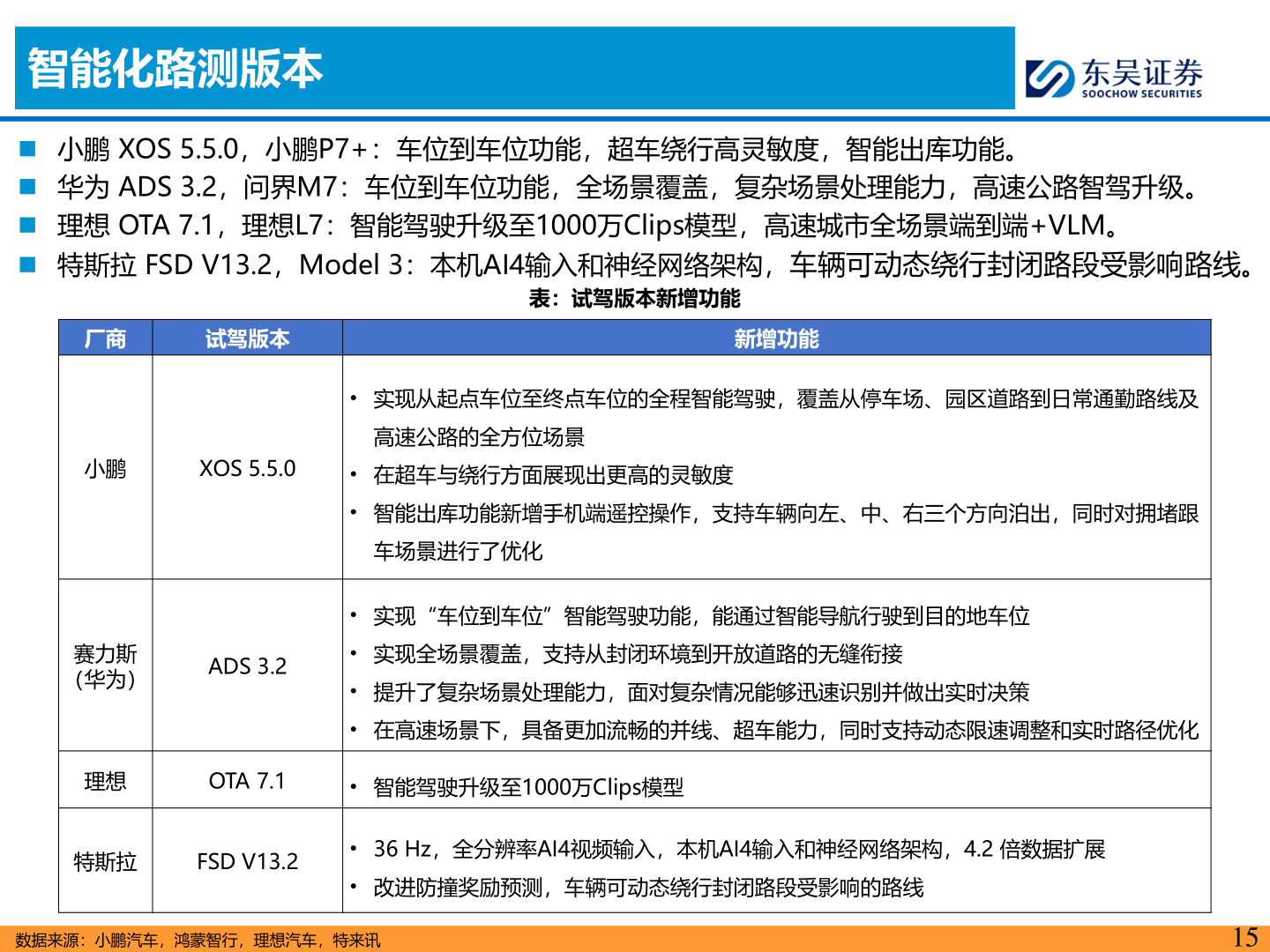The width and height of the screenshot is (1270, 952).
Task: Click the 试驾版本 header cell
Action: tap(248, 338)
